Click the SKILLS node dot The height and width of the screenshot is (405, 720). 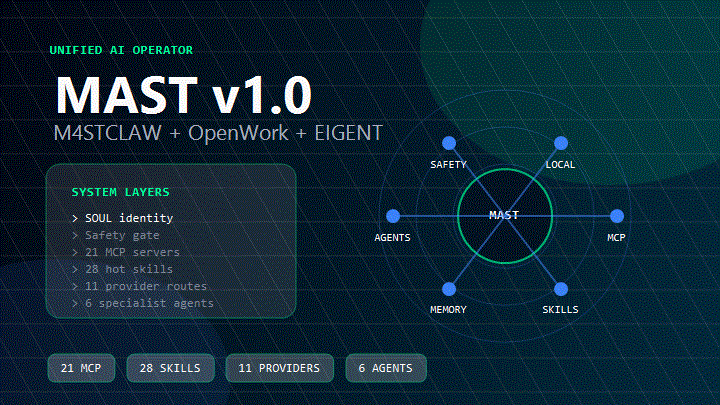[561, 289]
